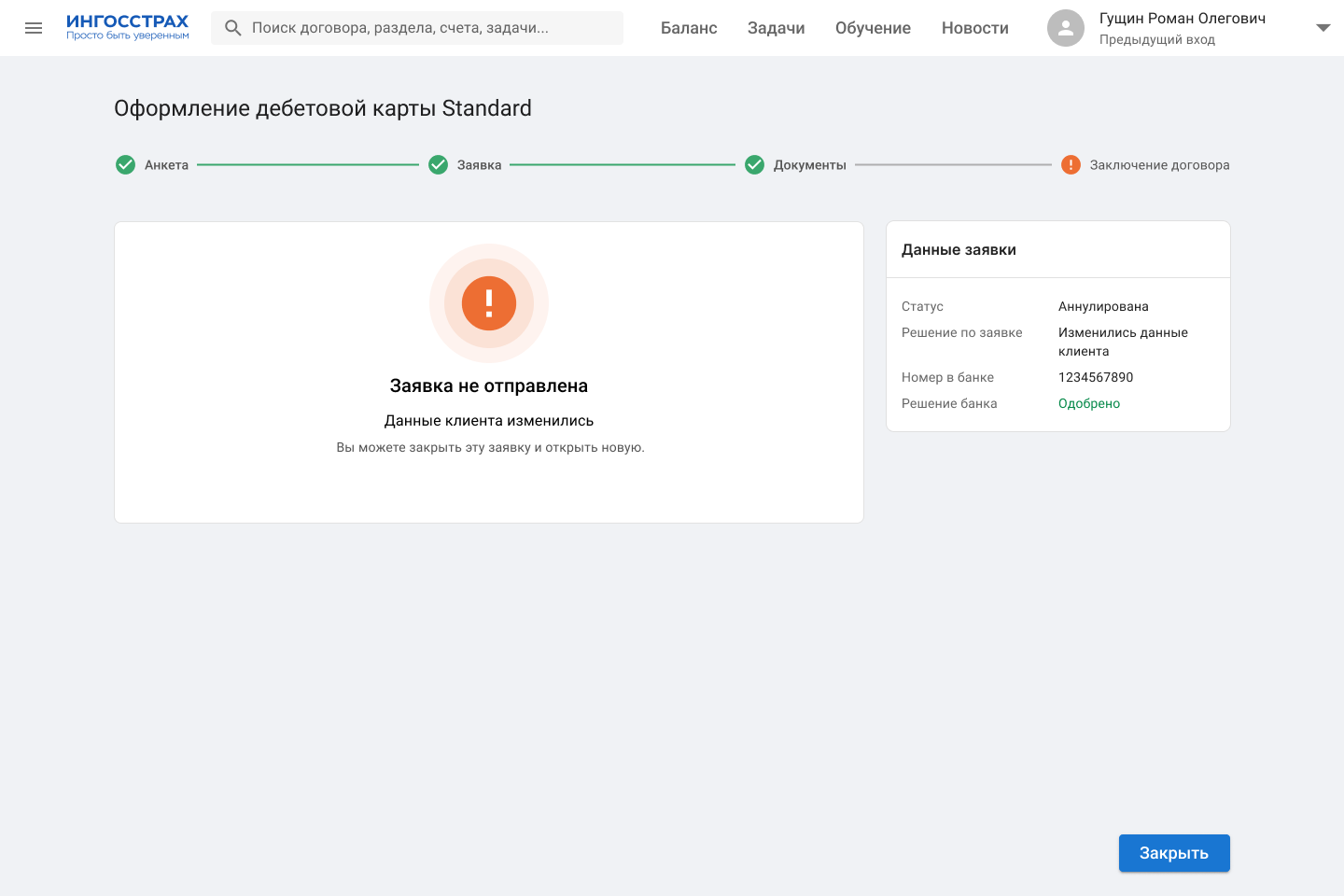Click the large orange exclamation icon
The width and height of the screenshot is (1344, 896).
coord(489,303)
